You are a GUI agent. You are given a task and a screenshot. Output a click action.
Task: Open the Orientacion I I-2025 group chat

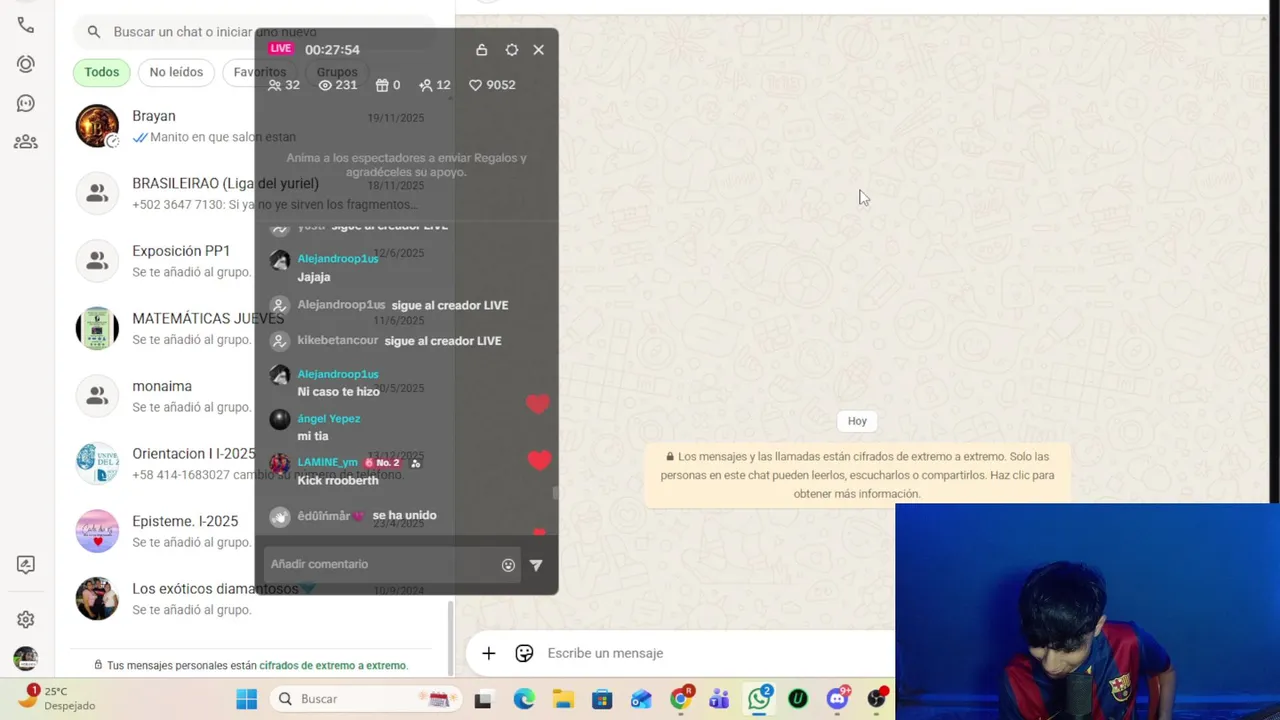(255, 463)
